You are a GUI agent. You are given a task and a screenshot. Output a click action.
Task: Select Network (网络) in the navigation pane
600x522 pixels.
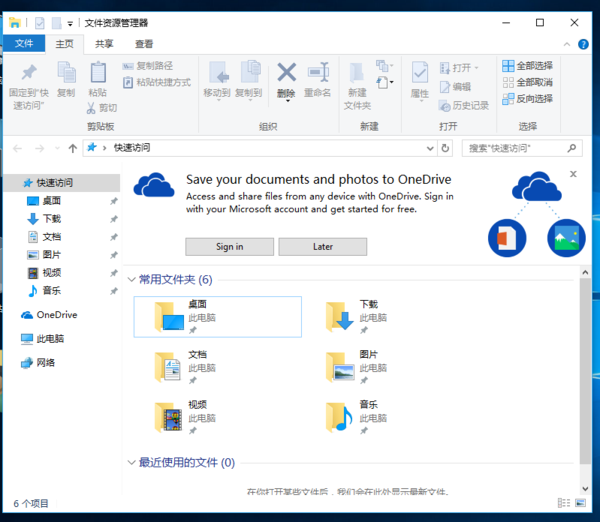(x=62, y=362)
